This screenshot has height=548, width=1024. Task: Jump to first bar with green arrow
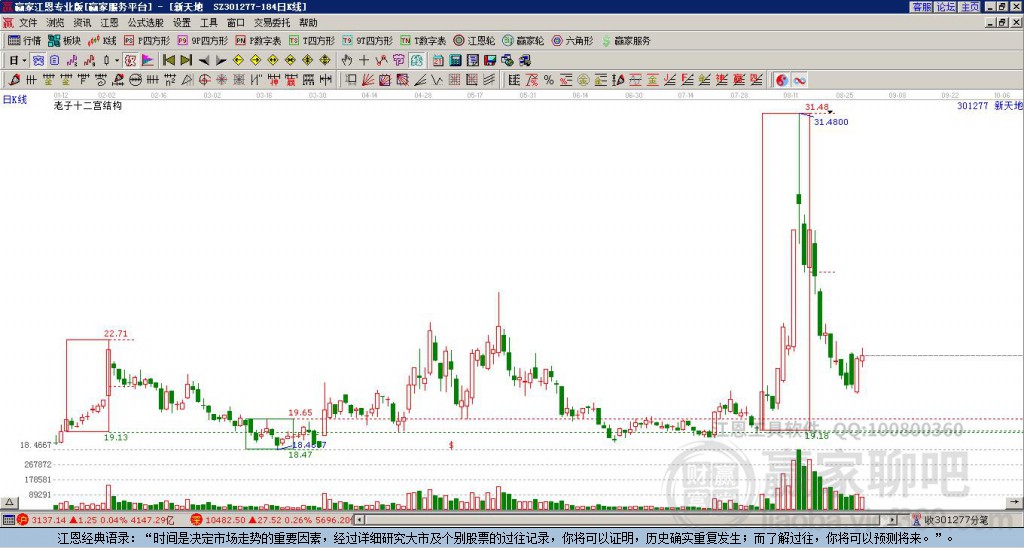pos(168,61)
